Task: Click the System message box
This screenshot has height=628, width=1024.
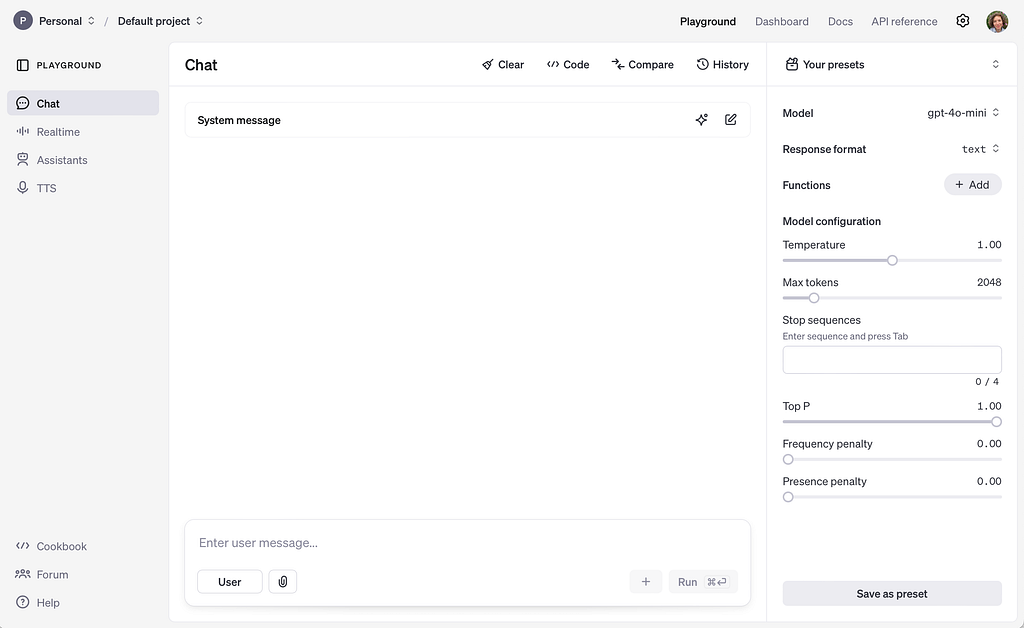Action: [x=468, y=119]
